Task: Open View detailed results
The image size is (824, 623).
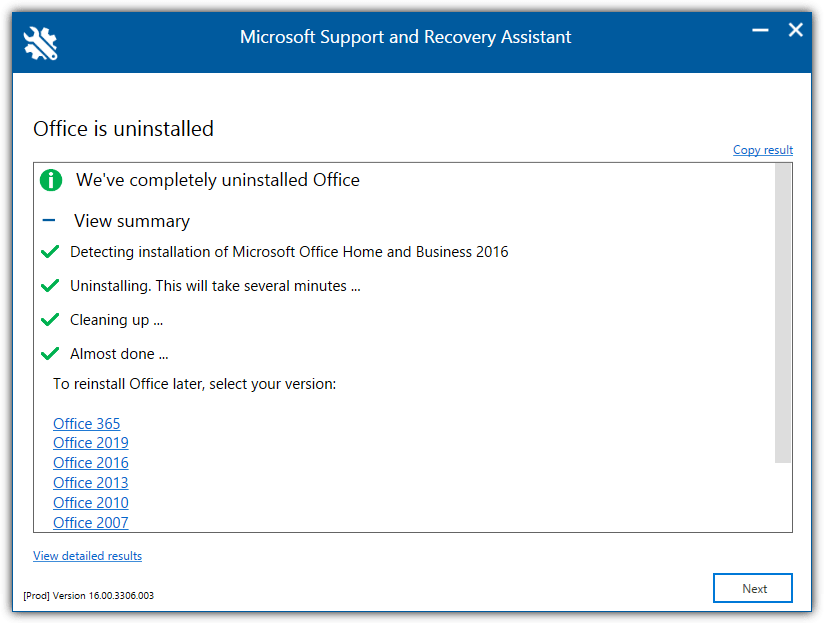Action: click(x=87, y=555)
